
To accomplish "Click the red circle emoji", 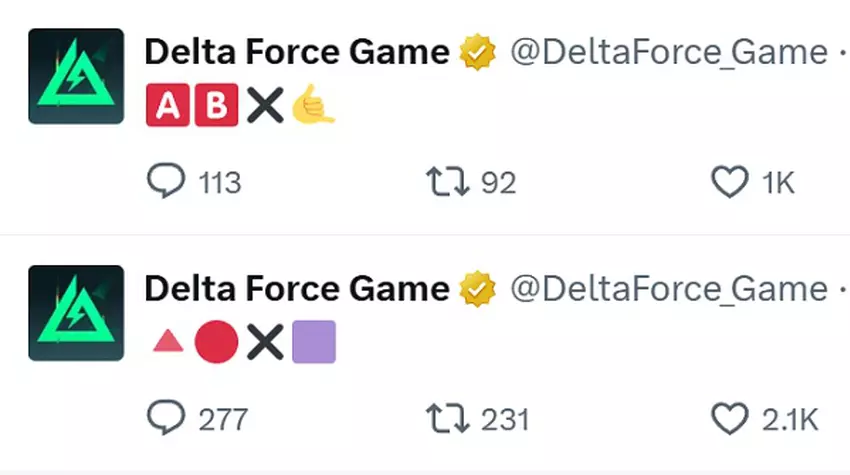I will 216,343.
